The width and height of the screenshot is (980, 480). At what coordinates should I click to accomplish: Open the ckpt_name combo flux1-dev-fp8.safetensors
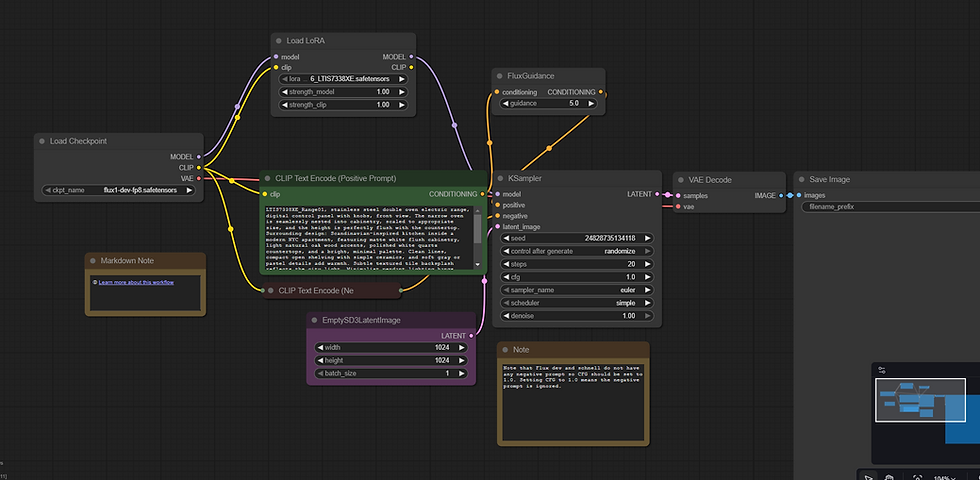click(118, 190)
